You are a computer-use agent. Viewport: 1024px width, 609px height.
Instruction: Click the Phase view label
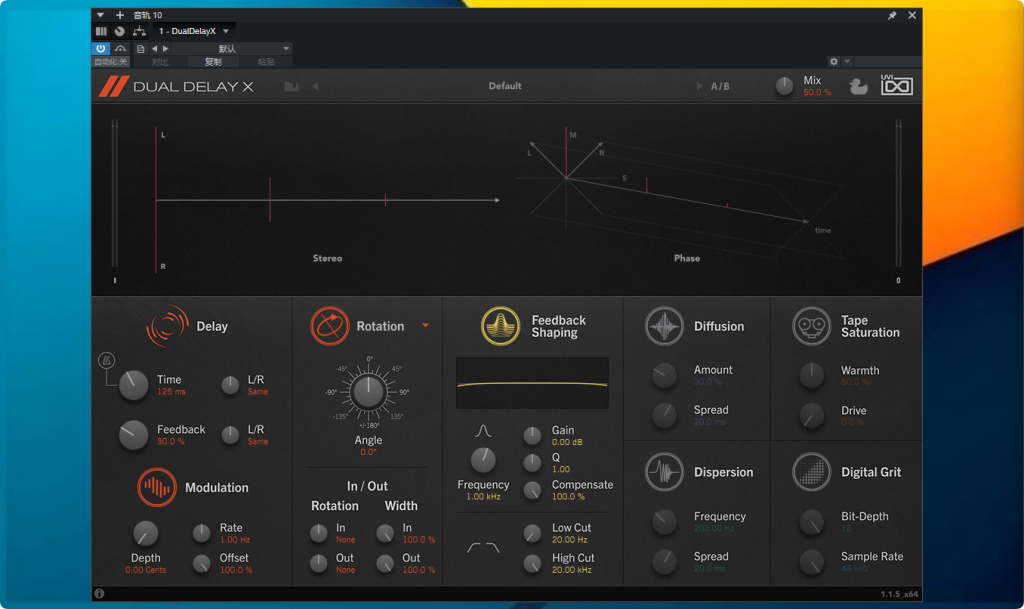687,258
